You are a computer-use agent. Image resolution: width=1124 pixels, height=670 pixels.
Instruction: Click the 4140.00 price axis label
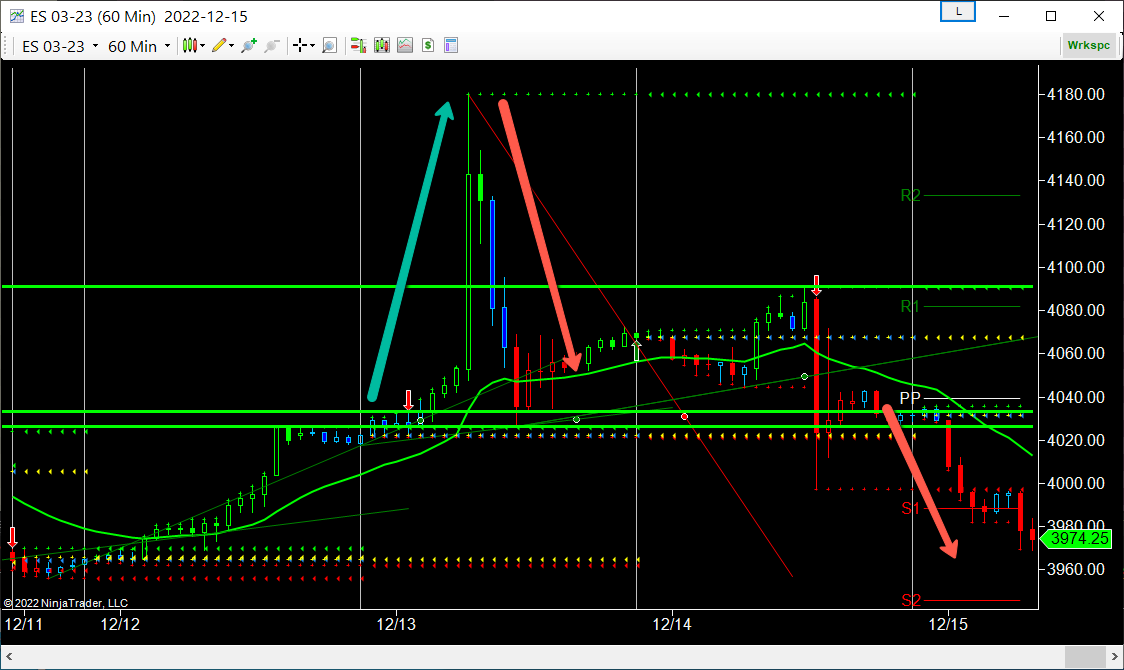pos(1075,181)
